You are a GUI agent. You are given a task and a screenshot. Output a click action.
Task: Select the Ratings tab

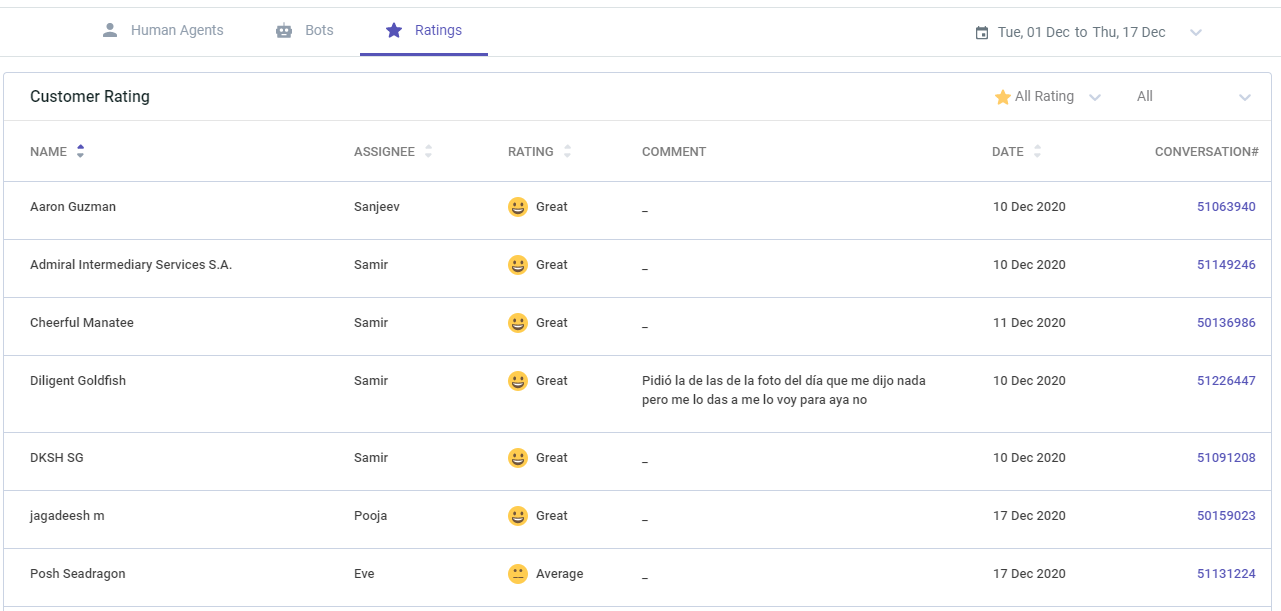424,31
